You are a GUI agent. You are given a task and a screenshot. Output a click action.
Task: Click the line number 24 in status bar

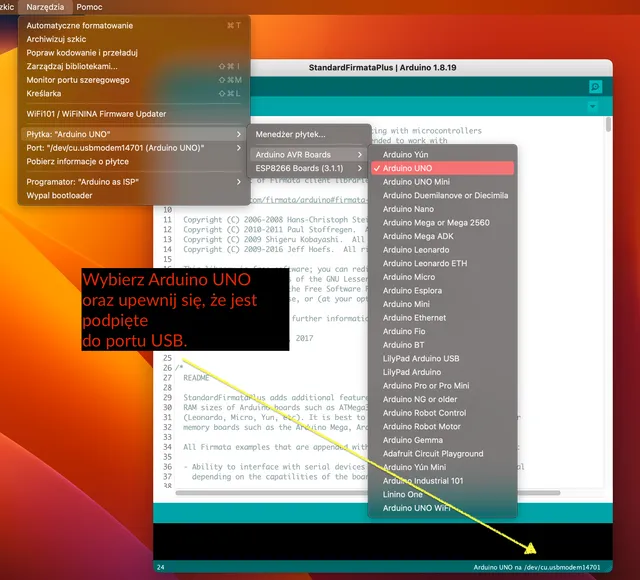pos(161,567)
